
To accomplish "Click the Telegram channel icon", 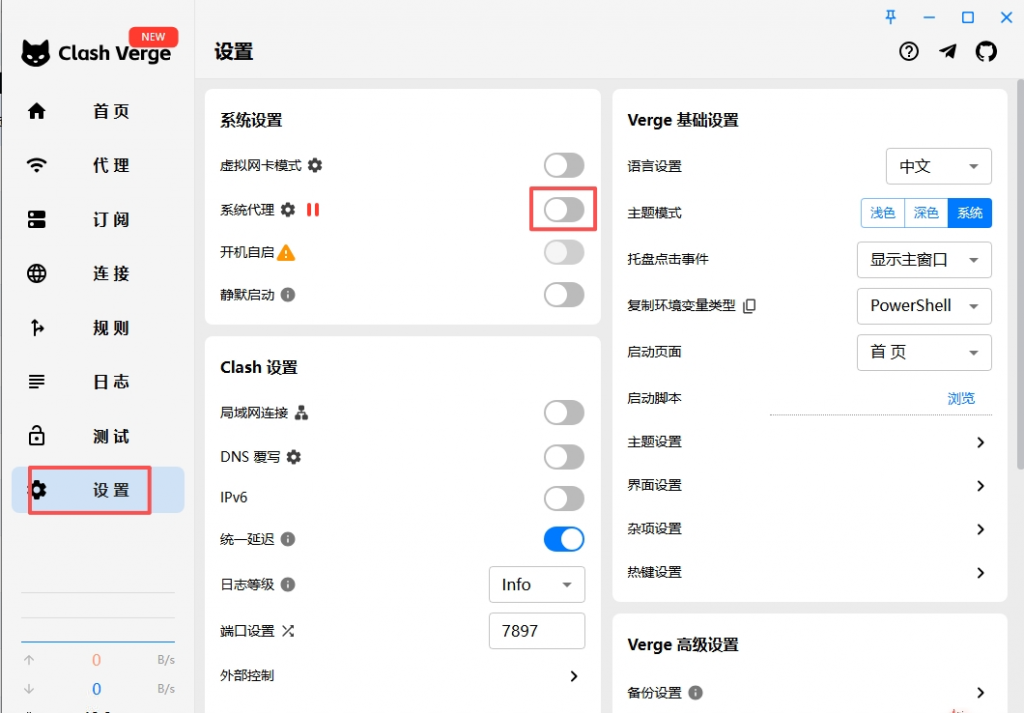I will pos(947,52).
